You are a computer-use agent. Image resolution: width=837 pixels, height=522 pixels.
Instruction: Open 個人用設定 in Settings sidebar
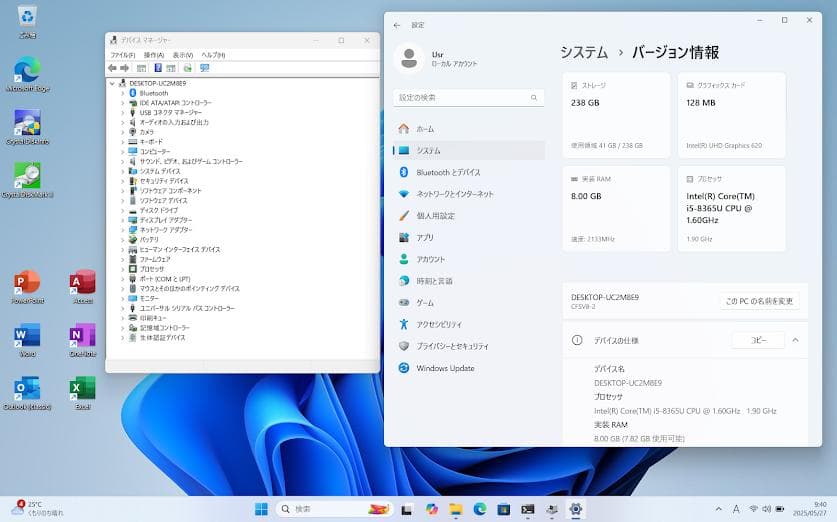click(x=469, y=216)
